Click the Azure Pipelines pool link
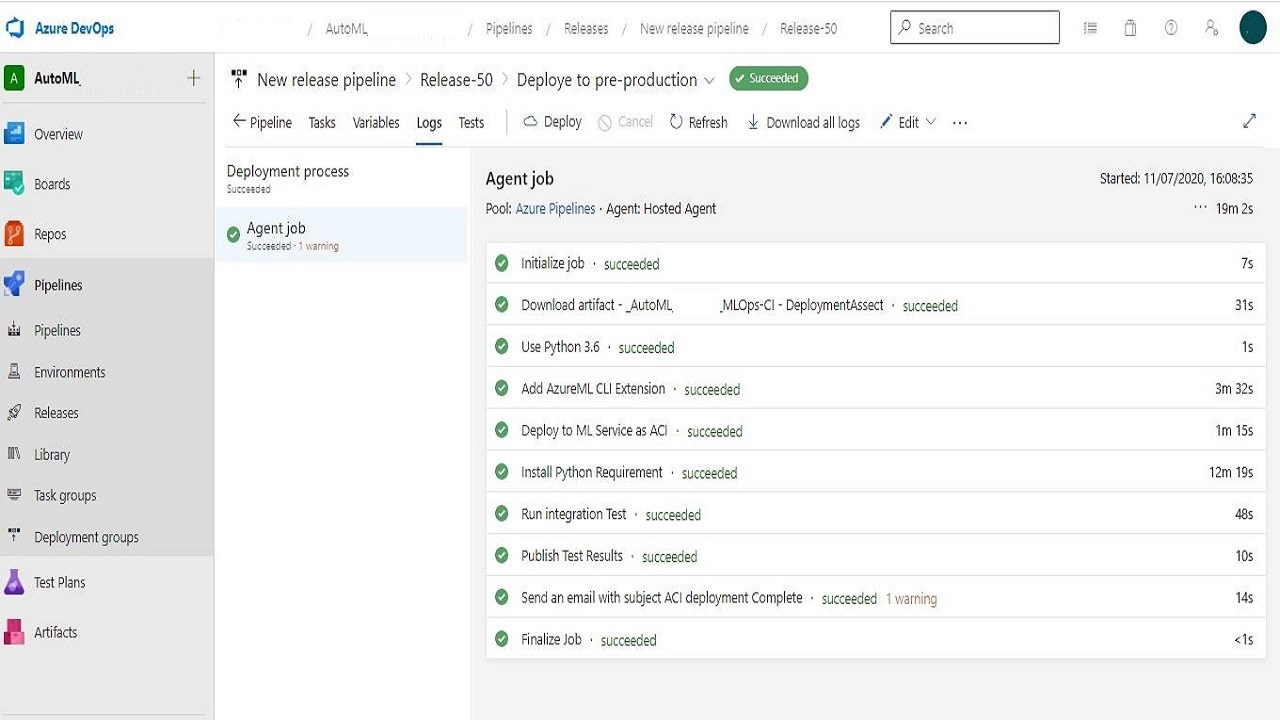Screen dimensions: 1280x720 (555, 209)
